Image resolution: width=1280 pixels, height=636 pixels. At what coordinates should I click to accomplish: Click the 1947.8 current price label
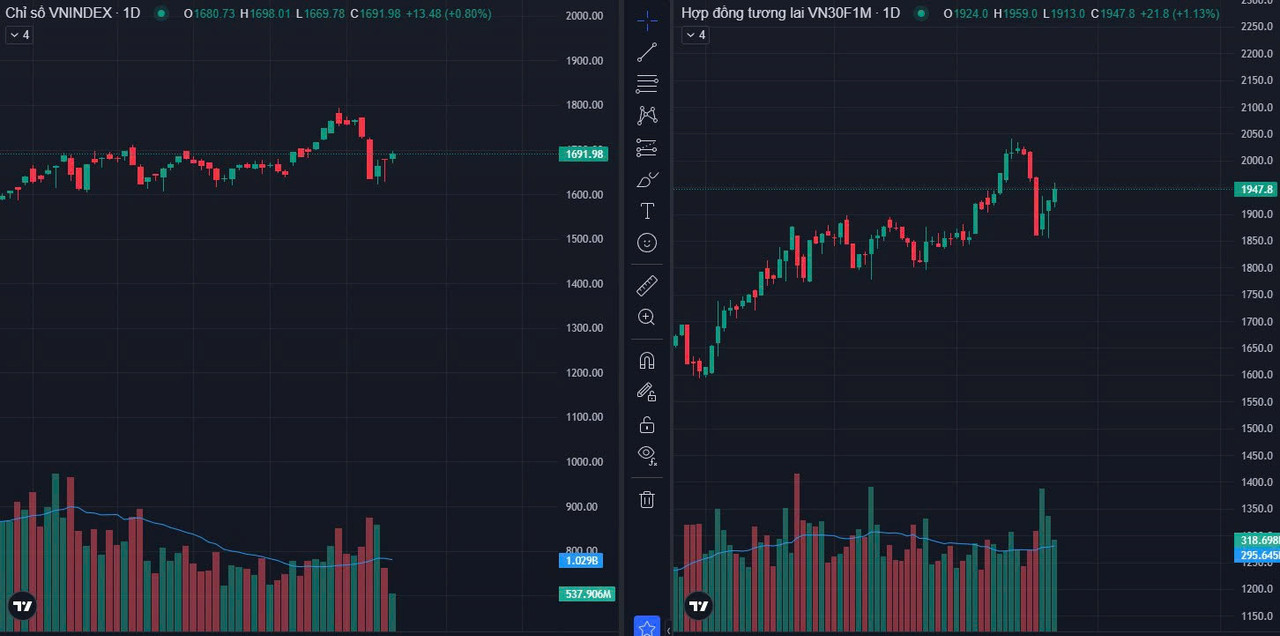click(x=1257, y=189)
